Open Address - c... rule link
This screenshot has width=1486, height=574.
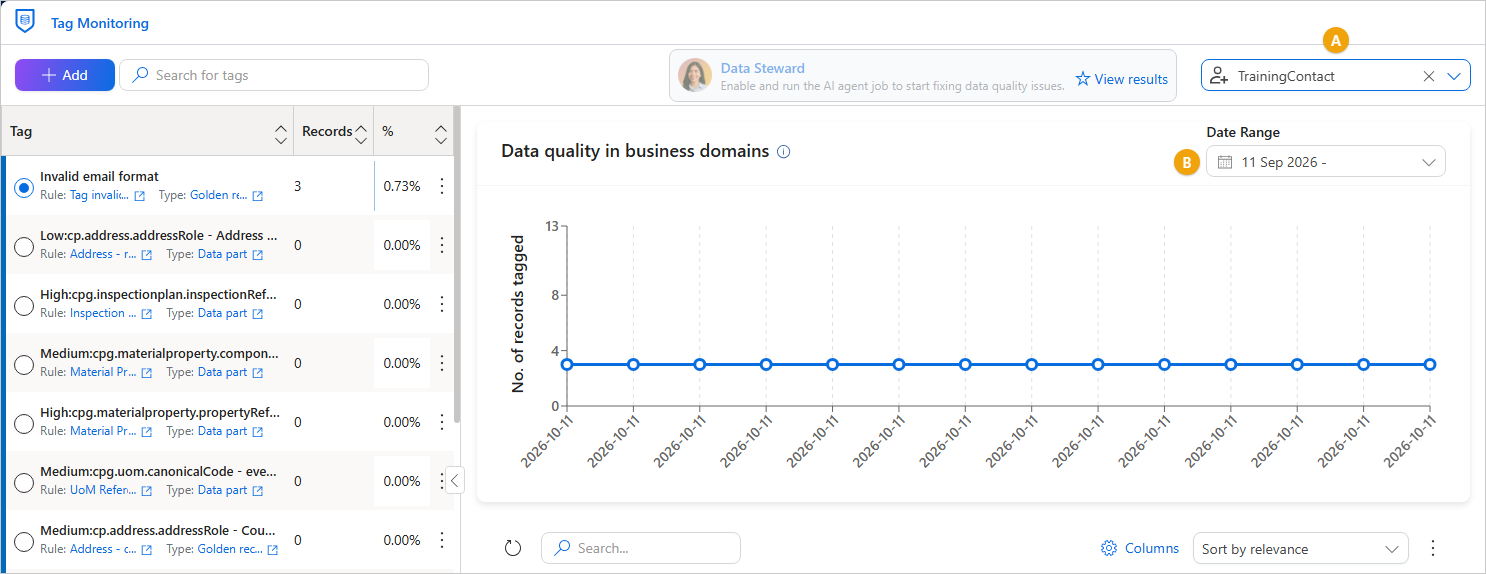pos(103,549)
